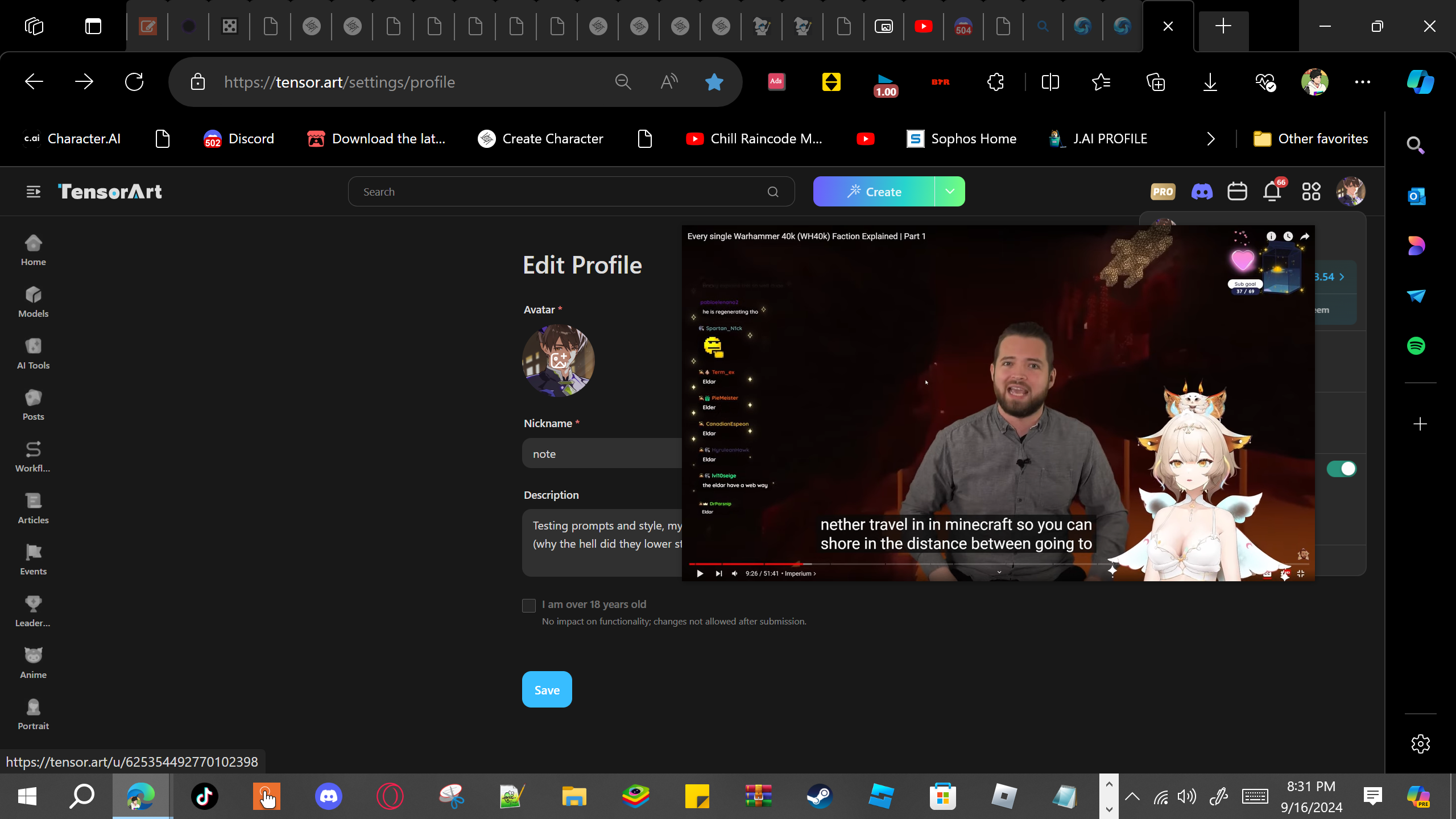
Task: Open AI Tools in the sidebar
Action: [x=33, y=354]
